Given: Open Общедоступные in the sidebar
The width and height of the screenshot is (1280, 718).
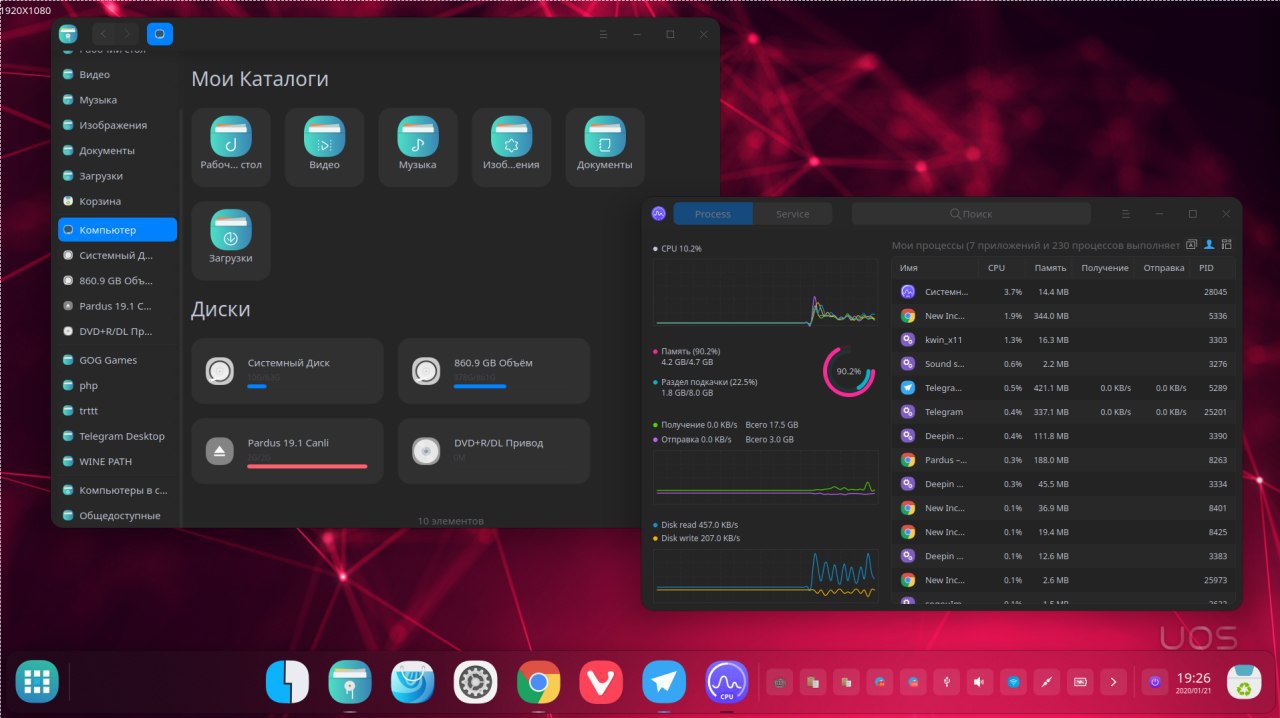Looking at the screenshot, I should (x=117, y=515).
